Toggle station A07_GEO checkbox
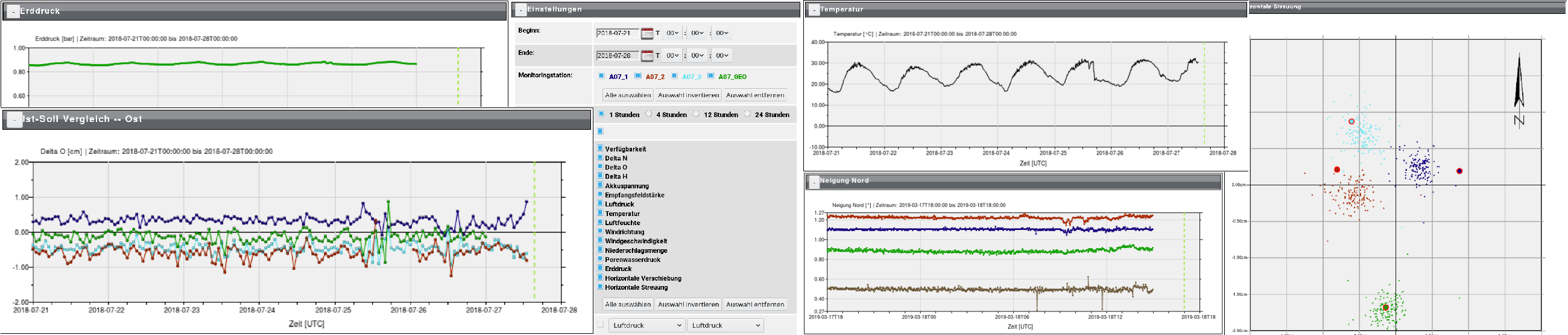The height and width of the screenshot is (335, 1568). [710, 76]
